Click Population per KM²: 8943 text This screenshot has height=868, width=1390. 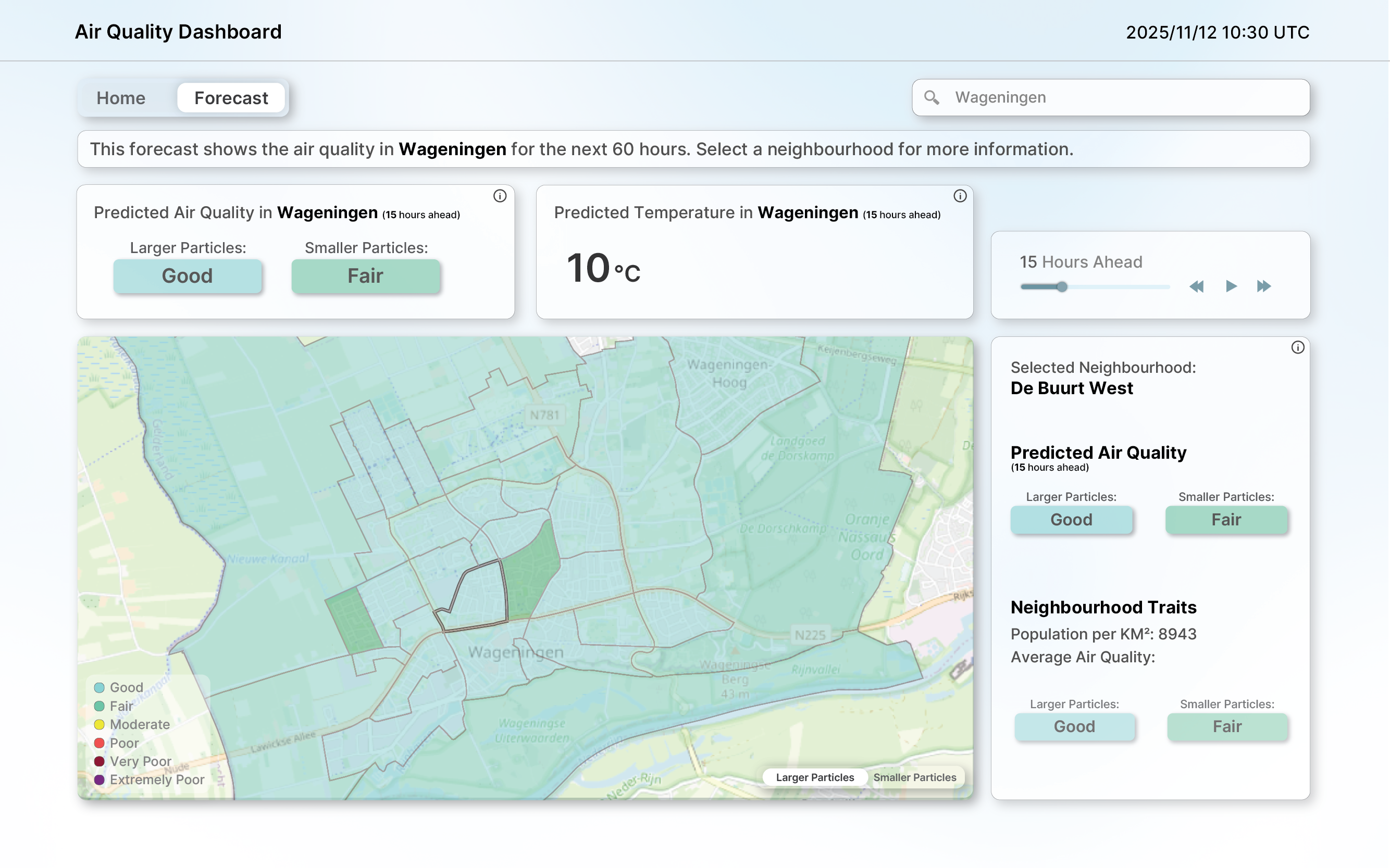click(1103, 634)
